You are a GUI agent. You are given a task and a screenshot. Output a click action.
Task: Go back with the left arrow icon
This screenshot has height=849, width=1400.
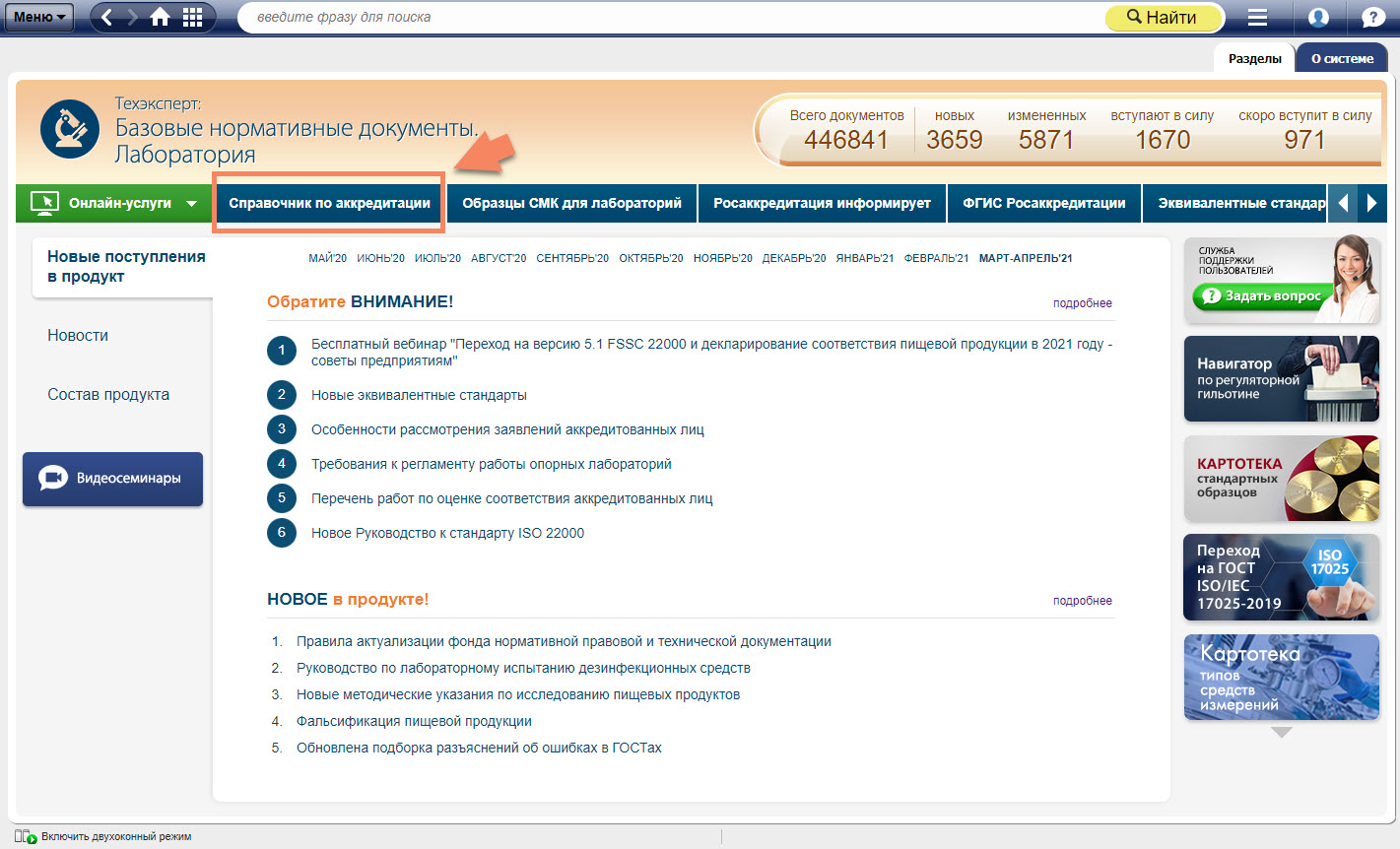point(107,17)
